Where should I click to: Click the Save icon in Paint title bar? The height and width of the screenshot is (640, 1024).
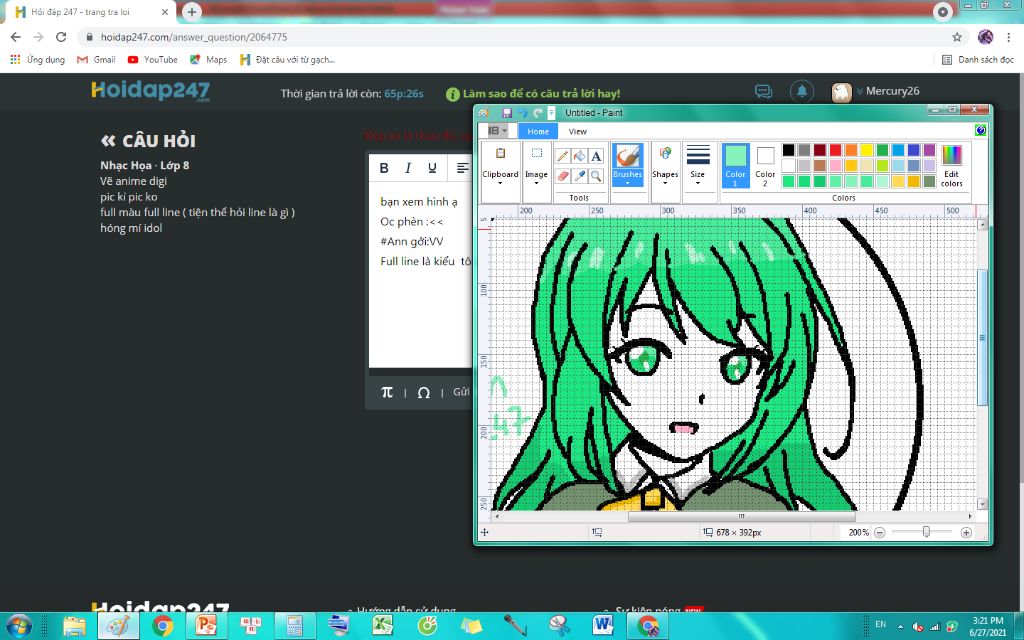pos(507,113)
